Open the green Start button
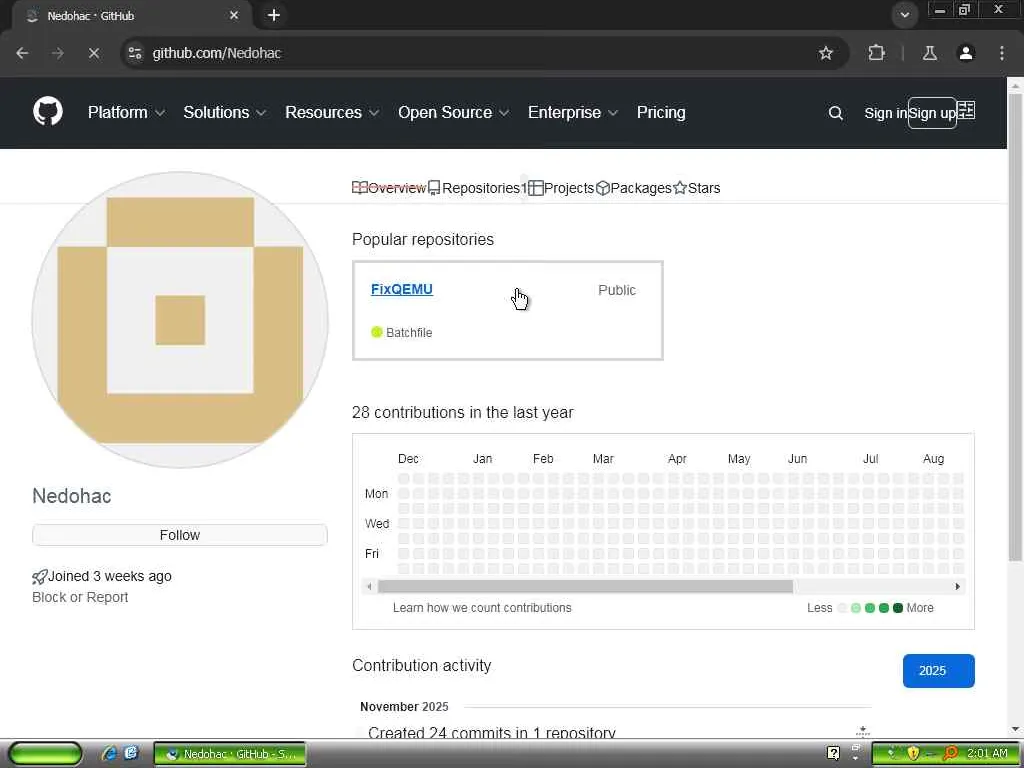This screenshot has height=768, width=1024. (x=45, y=753)
